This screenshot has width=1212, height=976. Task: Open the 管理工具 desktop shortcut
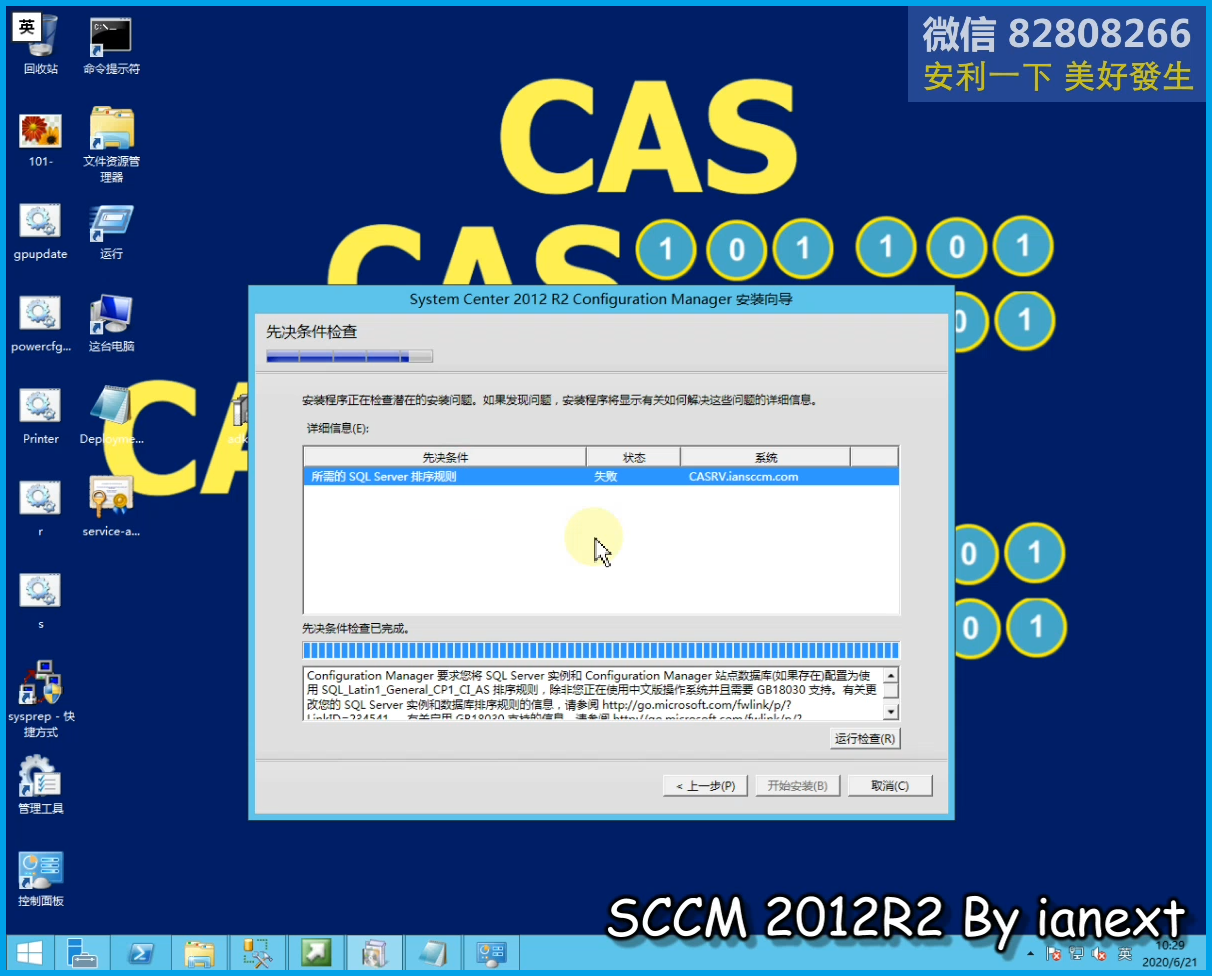tap(41, 786)
